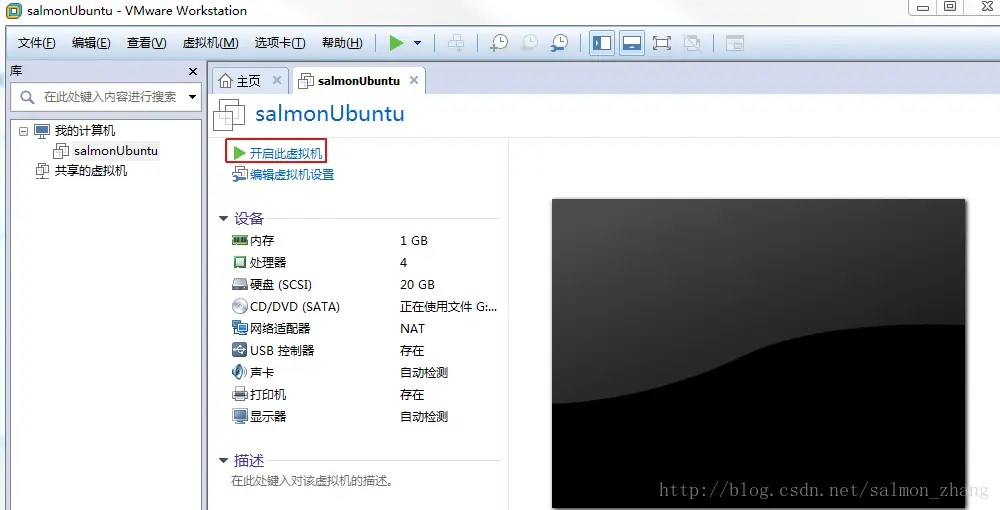Viewport: 1000px width, 510px height.
Task: Switch to the salmonUbuntu tab
Action: pos(358,81)
